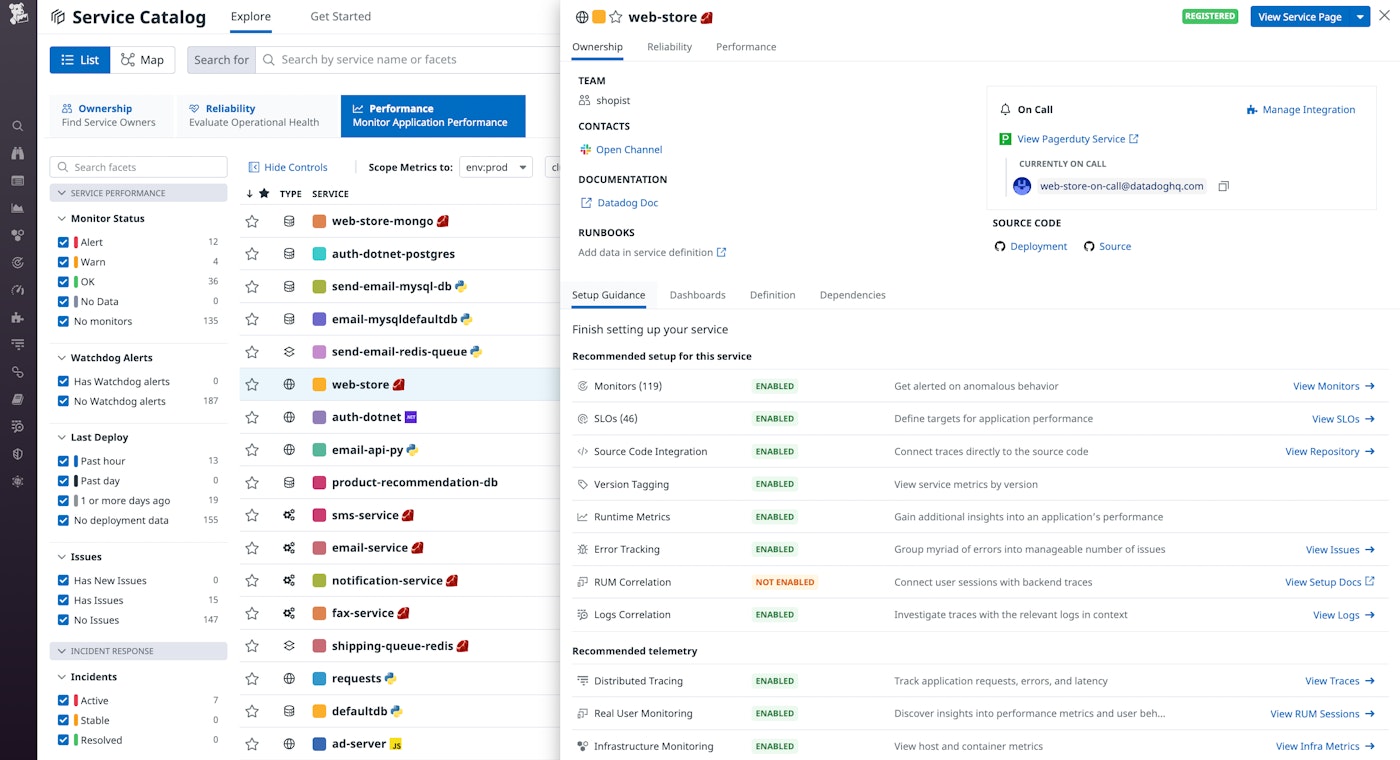Select the Reliability view in Service Catalog list
Viewport: 1400px width, 760px height.
tap(258, 115)
